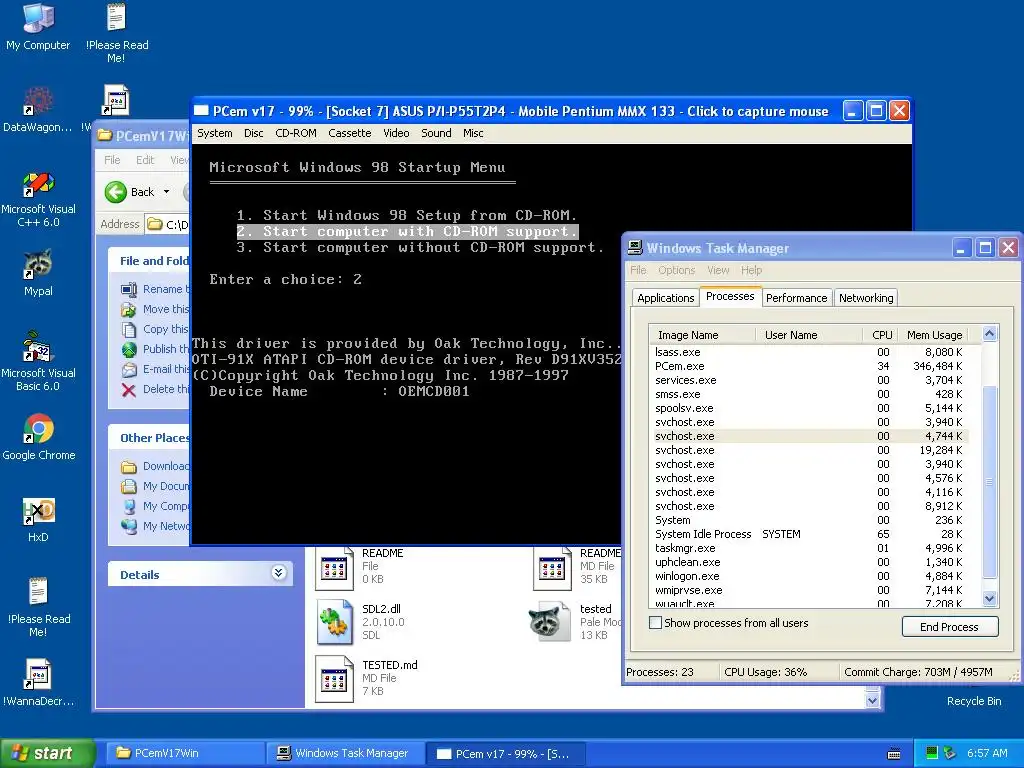Image resolution: width=1024 pixels, height=768 pixels.
Task: Click the green Back arrow in Explorer
Action: point(116,192)
